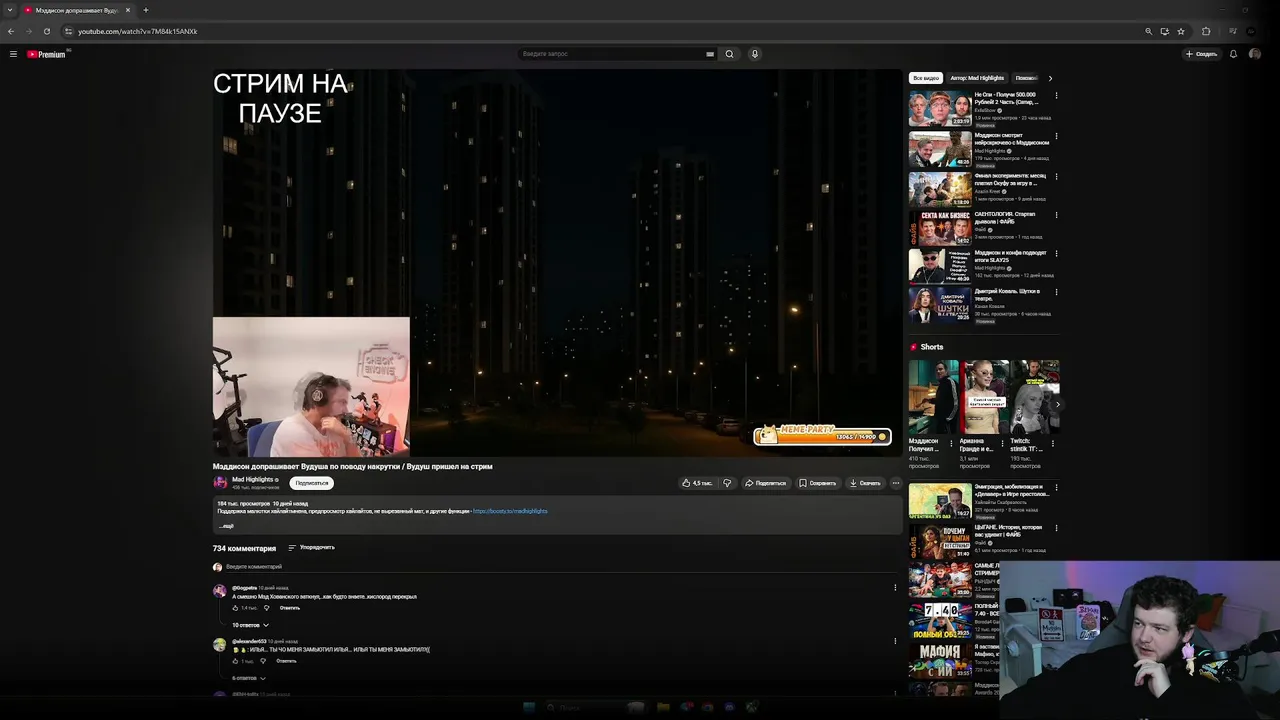Click the main video player
The image size is (1280, 720).
557,263
